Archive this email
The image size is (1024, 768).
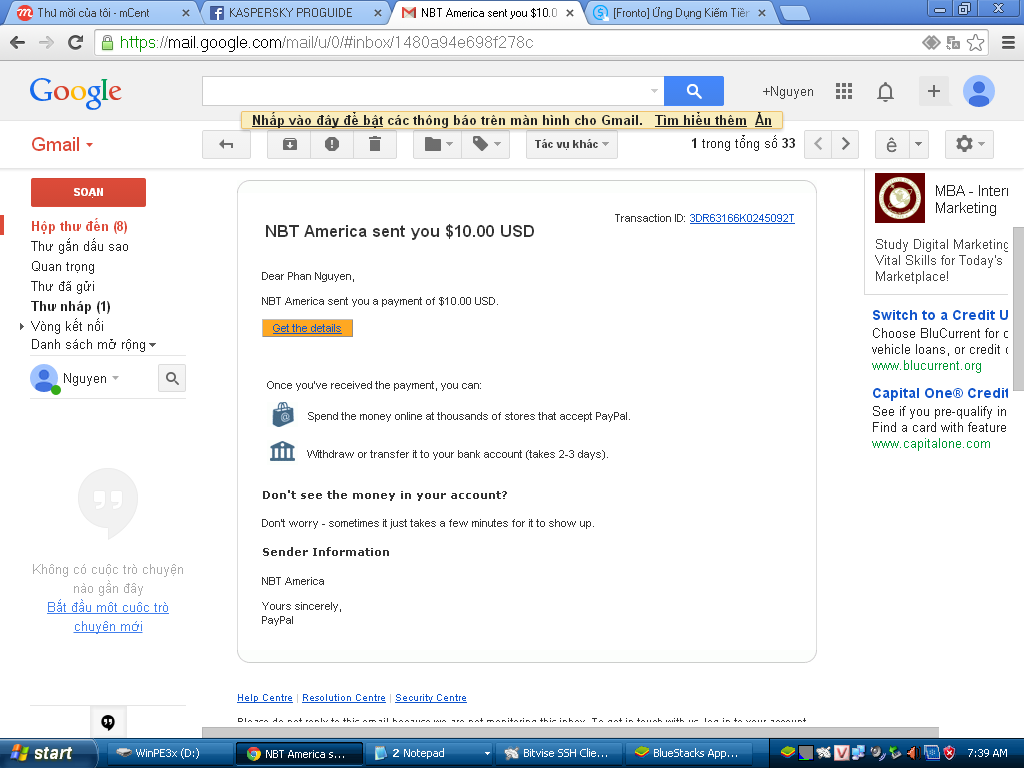(289, 144)
